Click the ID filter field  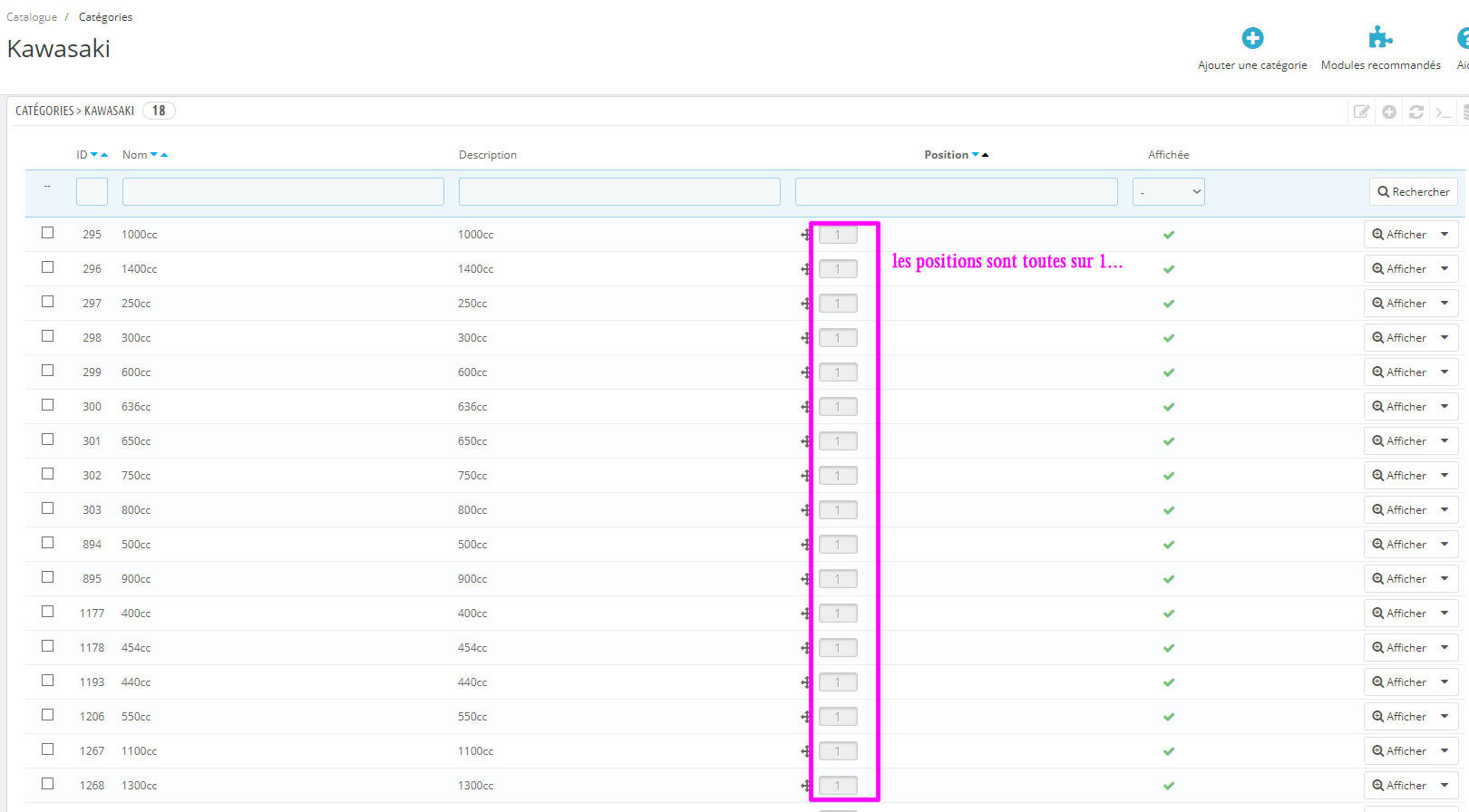tap(92, 192)
